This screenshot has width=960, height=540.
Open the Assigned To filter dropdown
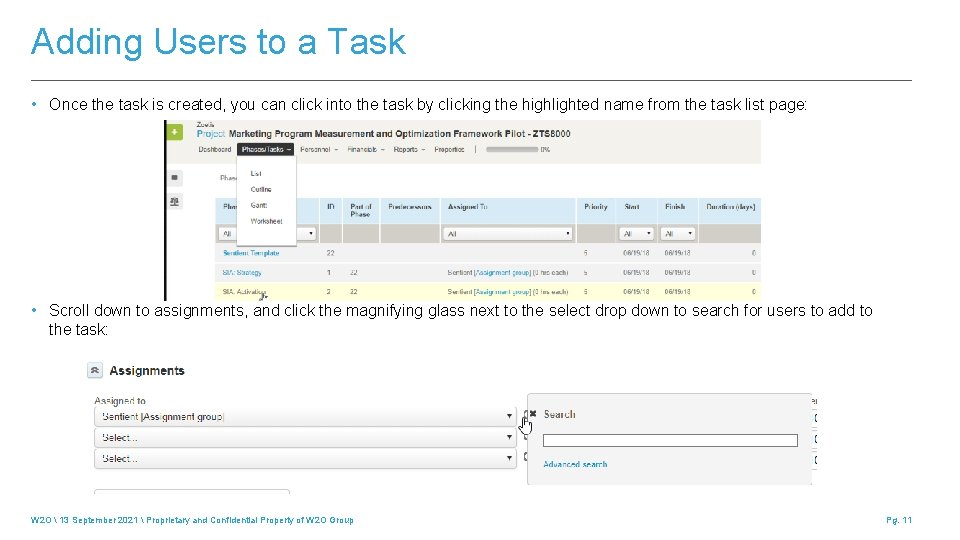click(508, 233)
